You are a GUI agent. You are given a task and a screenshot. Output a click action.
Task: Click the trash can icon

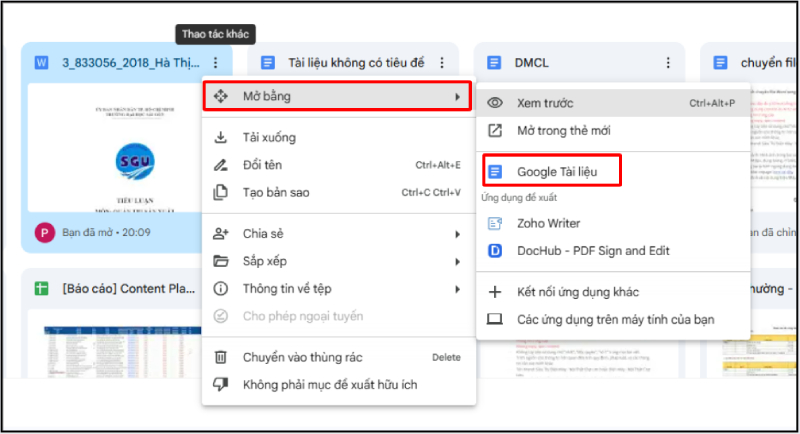pyautogui.click(x=220, y=357)
